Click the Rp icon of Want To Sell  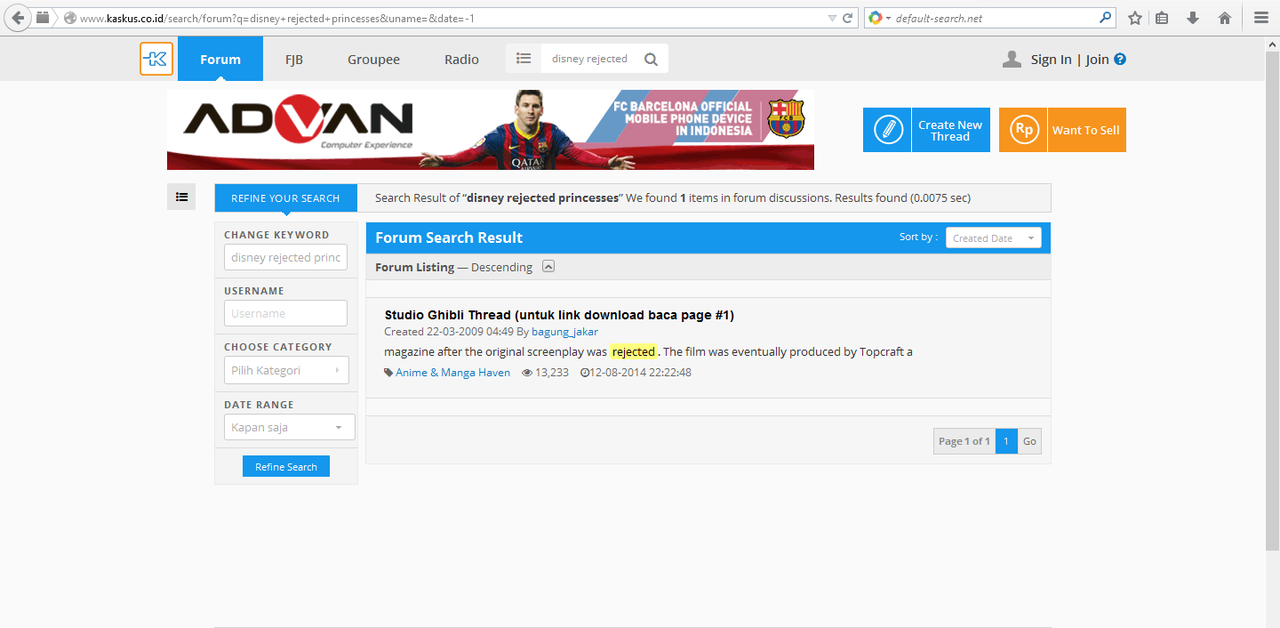point(1023,130)
